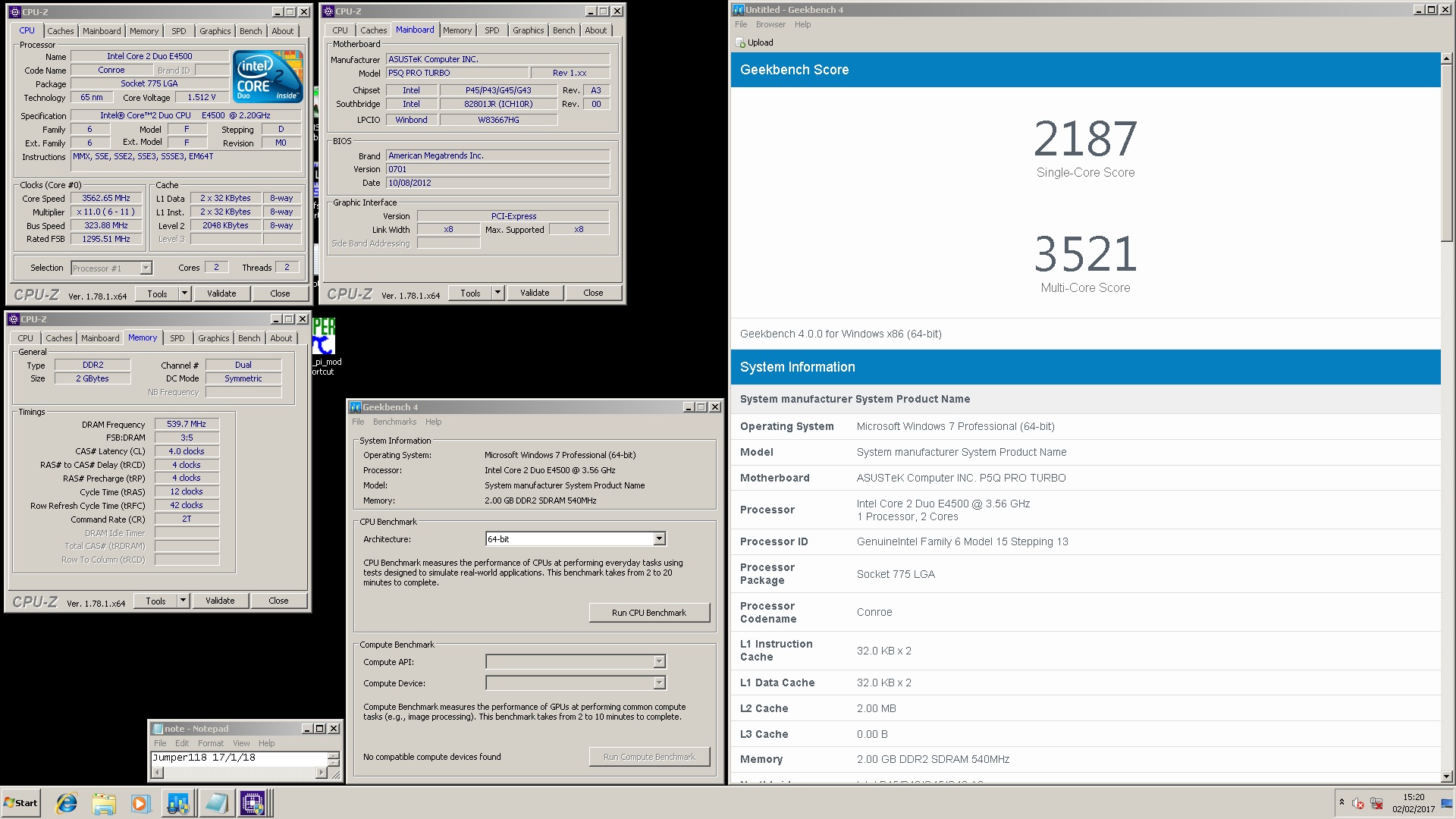
Task: Expand Tools arrow in CPU-Z Memory window
Action: tap(183, 601)
